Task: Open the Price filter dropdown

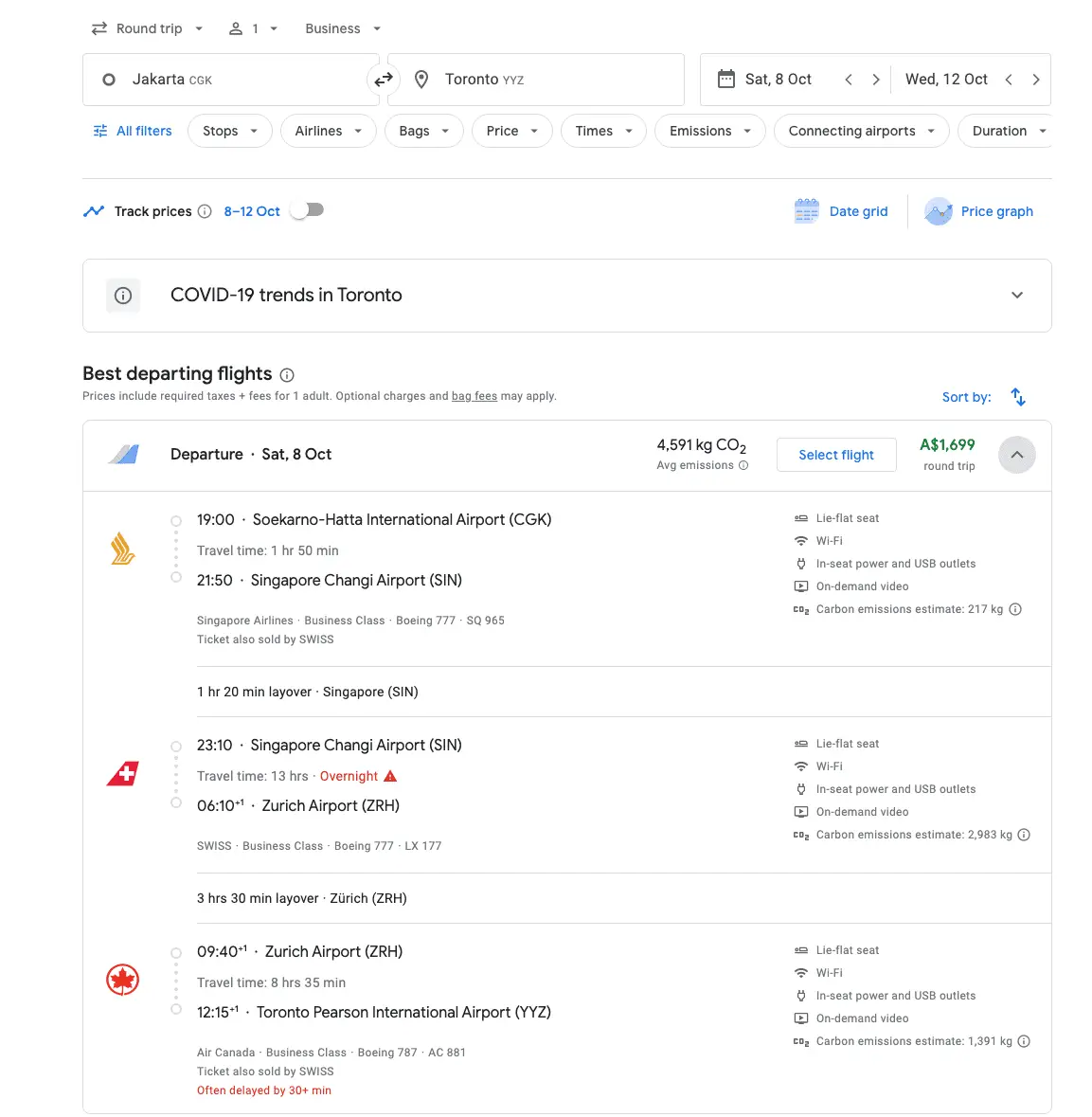Action: coord(512,131)
